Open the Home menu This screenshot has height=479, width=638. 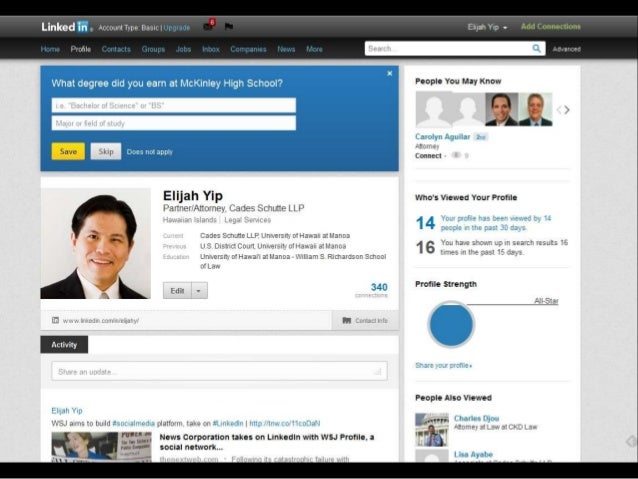(x=50, y=49)
